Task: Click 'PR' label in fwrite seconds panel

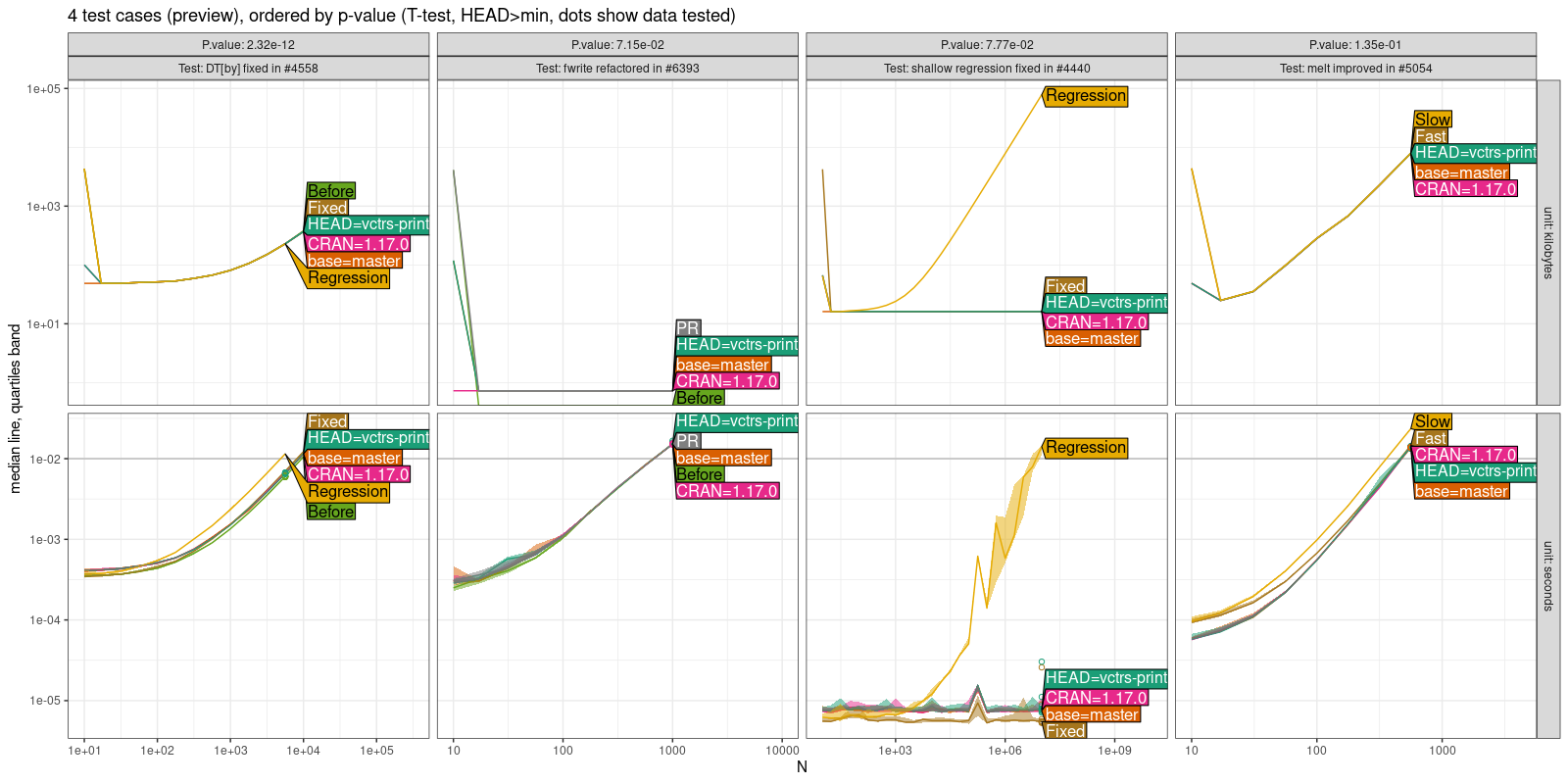Action: click(x=688, y=441)
